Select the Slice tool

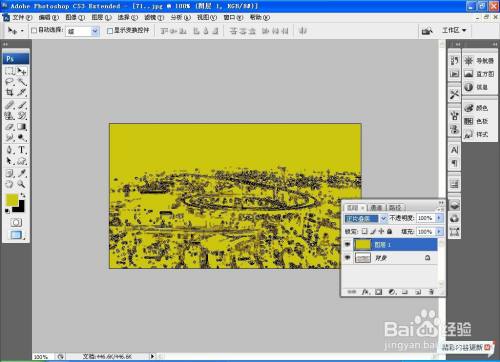pos(22,92)
